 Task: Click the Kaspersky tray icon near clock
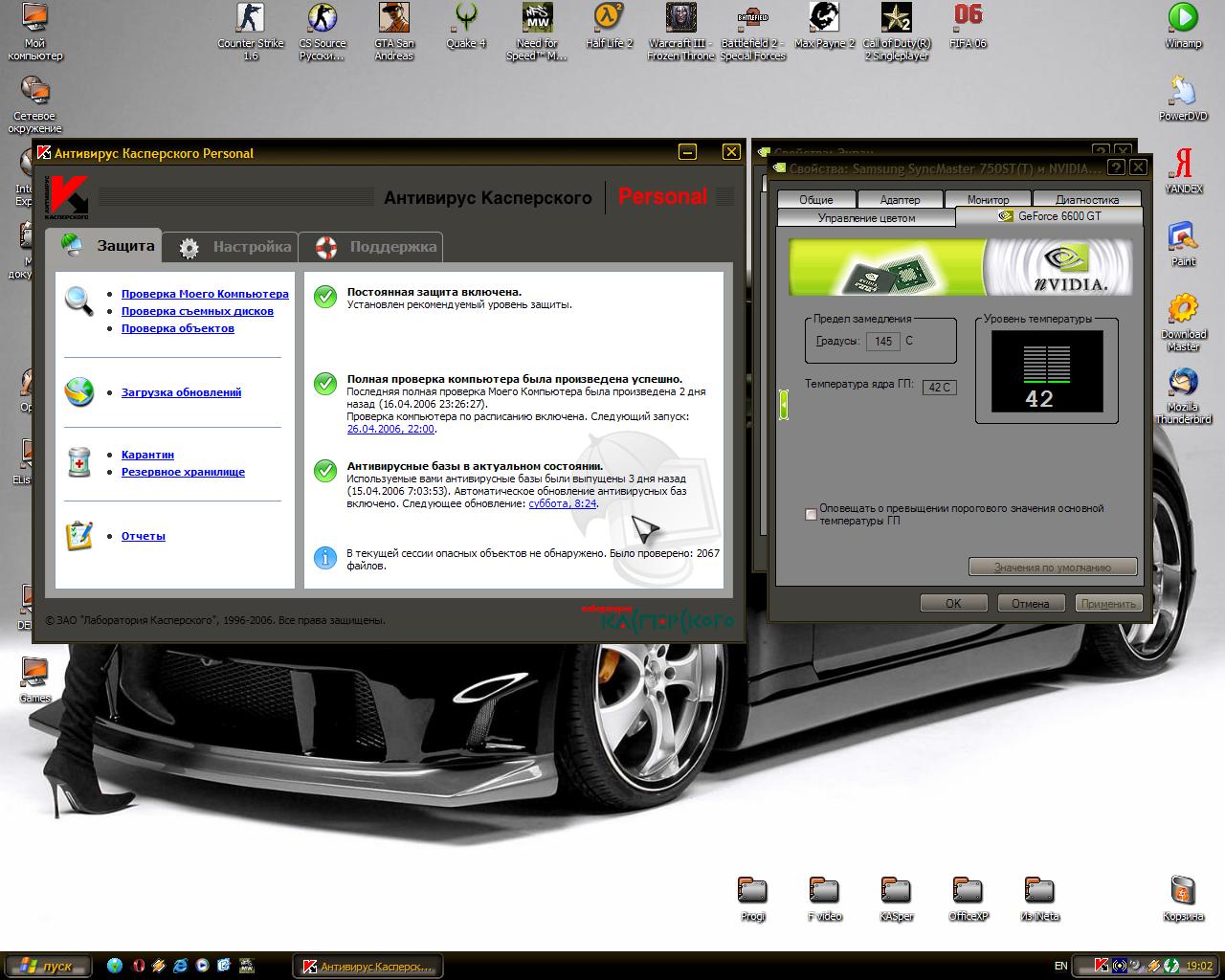tap(1102, 966)
